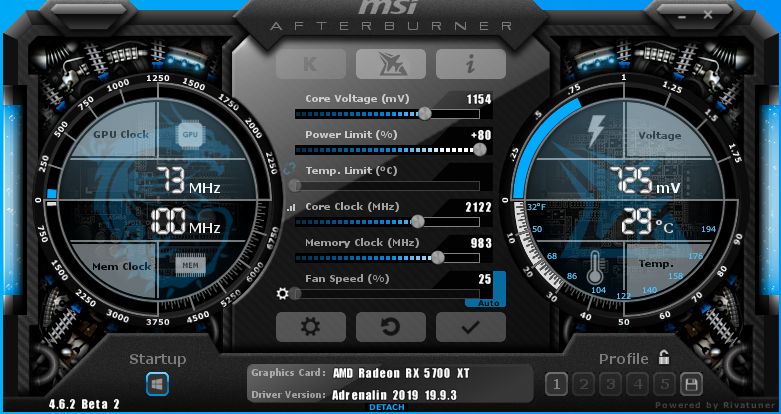Click the MEM chip icon in the clock gauge

[190, 265]
